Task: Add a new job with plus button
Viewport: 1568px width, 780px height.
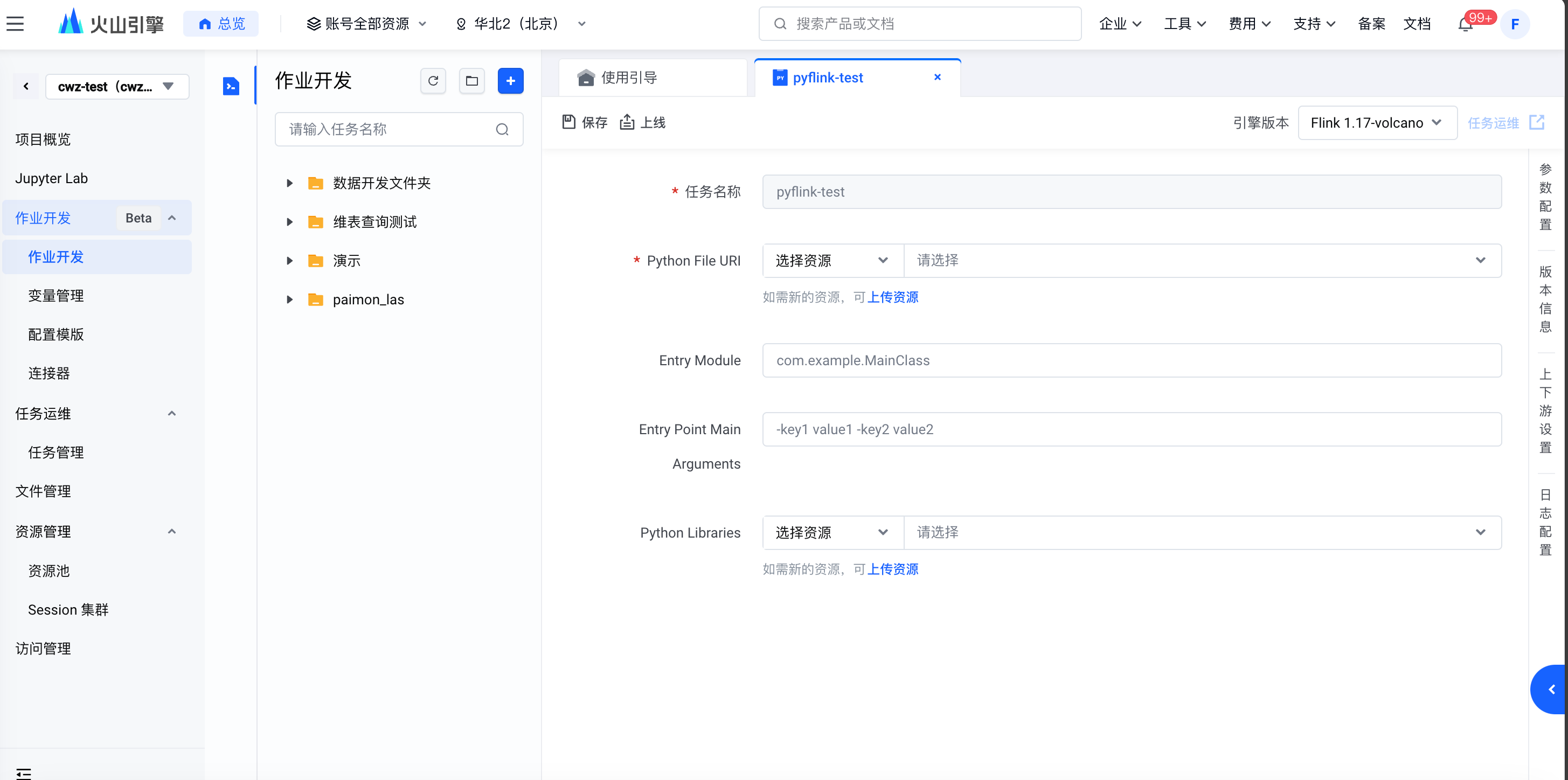Action: pyautogui.click(x=510, y=81)
